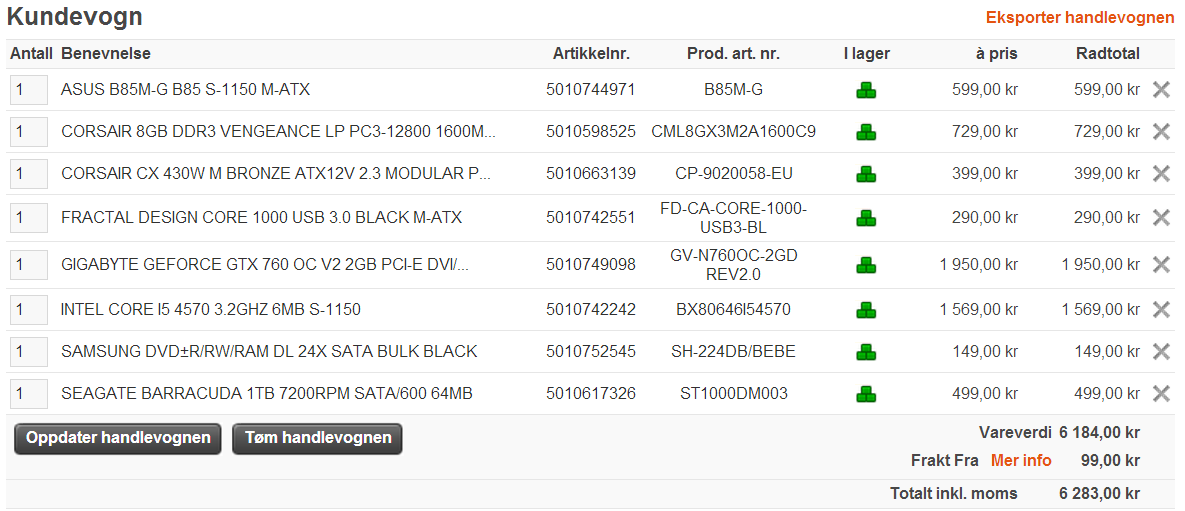Viewport: 1185px width, 511px height.
Task: Click stock icon for ASUS B85M-G
Action: (x=866, y=91)
